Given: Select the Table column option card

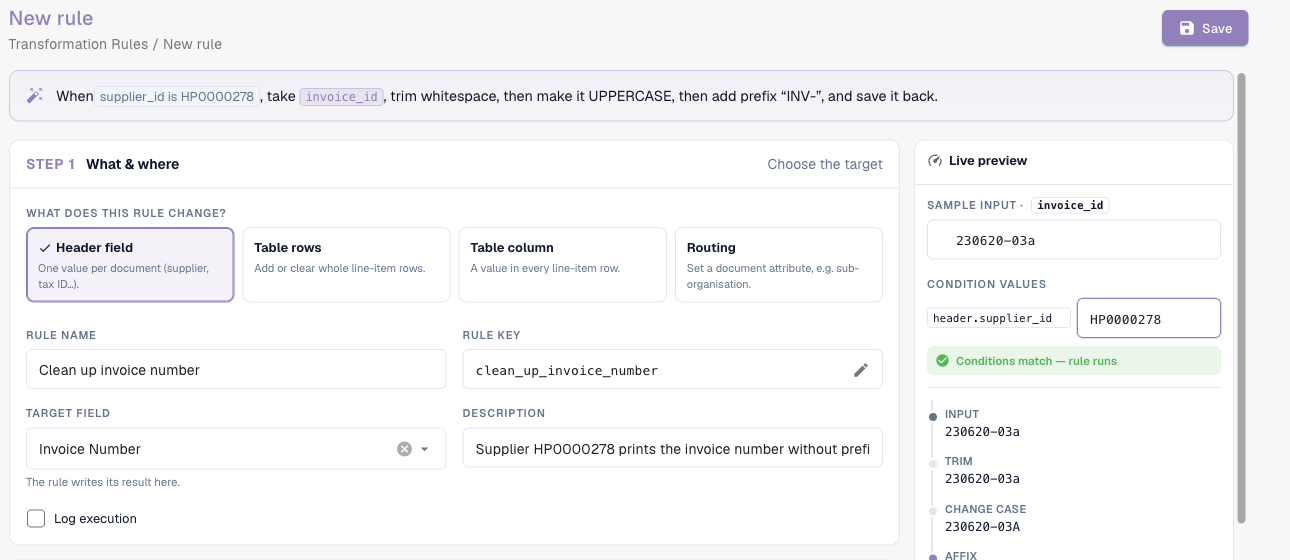Looking at the screenshot, I should click(562, 265).
